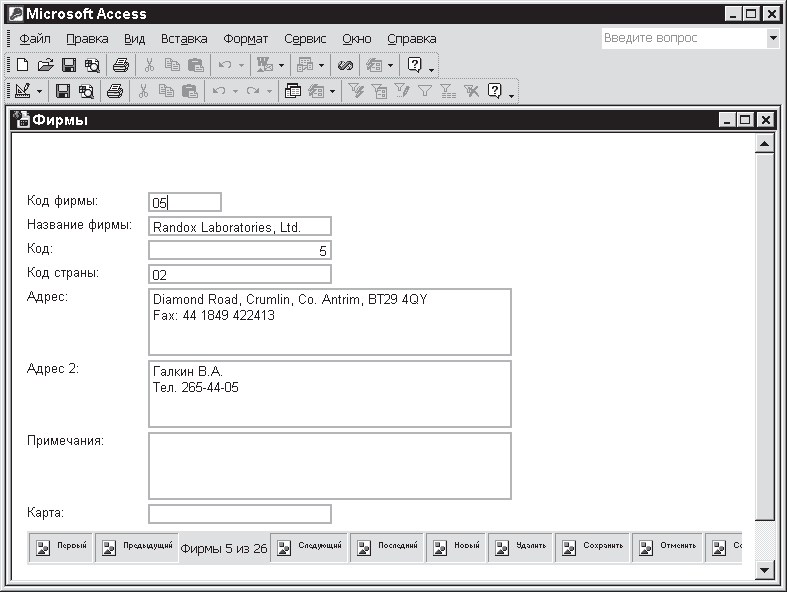Switch to Design view via ruler icon
Image resolution: width=787 pixels, height=592 pixels.
click(23, 91)
